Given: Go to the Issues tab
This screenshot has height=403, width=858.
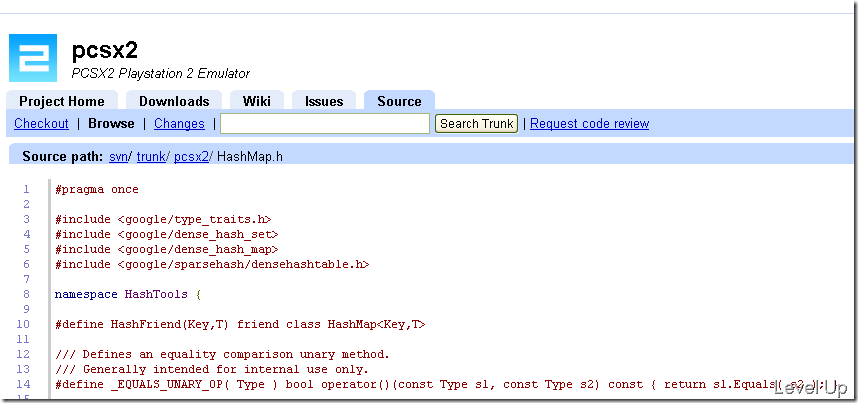Looking at the screenshot, I should point(324,101).
